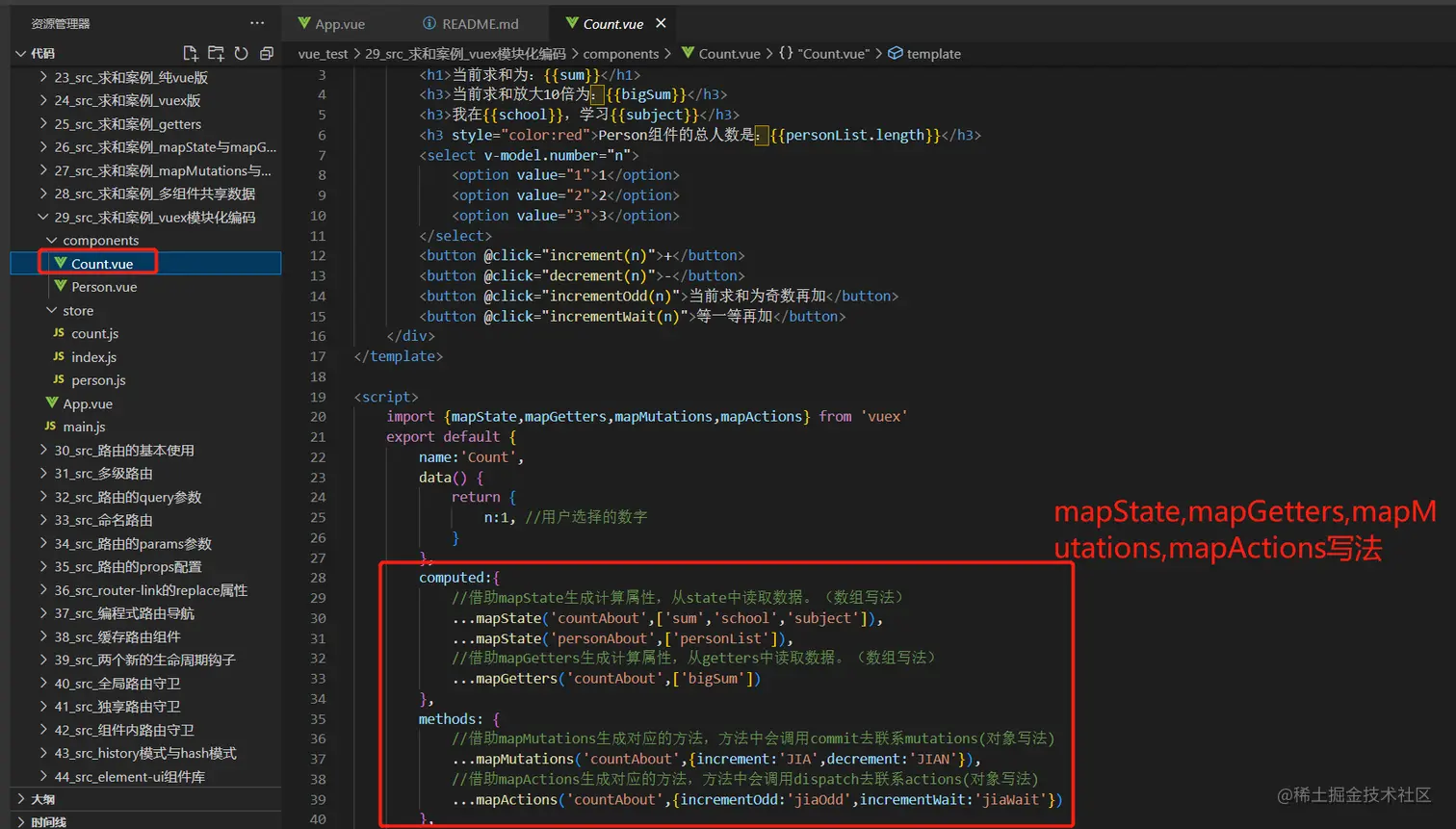The image size is (1456, 829).
Task: Click the Vue icon in the Count.vue breadcrumb
Action: [x=688, y=53]
